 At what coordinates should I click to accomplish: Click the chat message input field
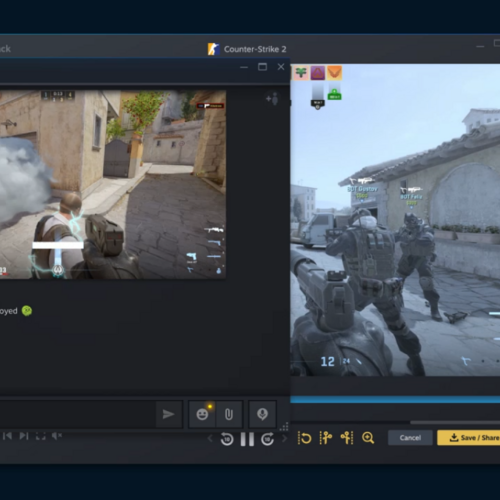point(77,414)
